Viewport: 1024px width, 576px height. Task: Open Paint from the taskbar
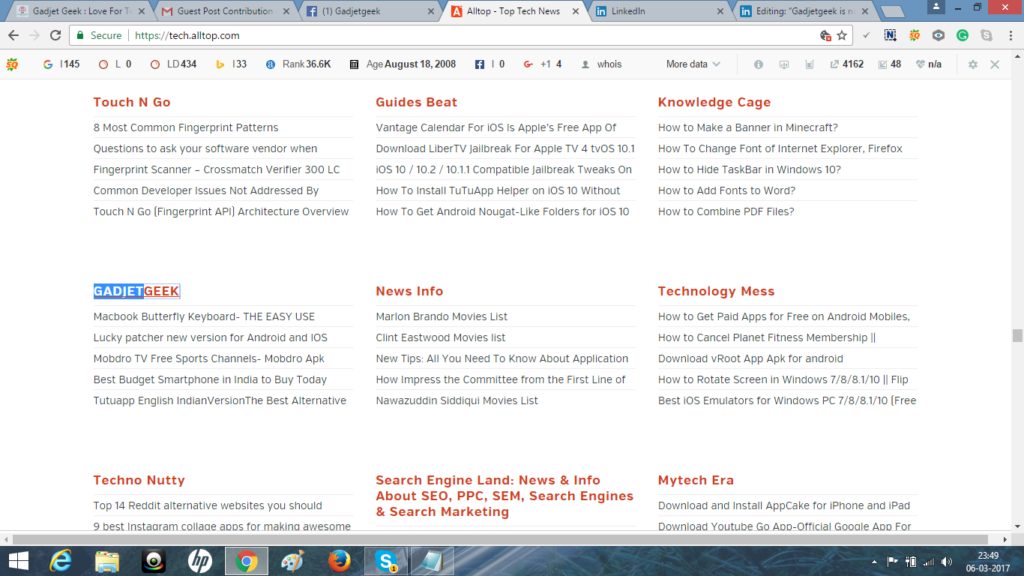[293, 561]
